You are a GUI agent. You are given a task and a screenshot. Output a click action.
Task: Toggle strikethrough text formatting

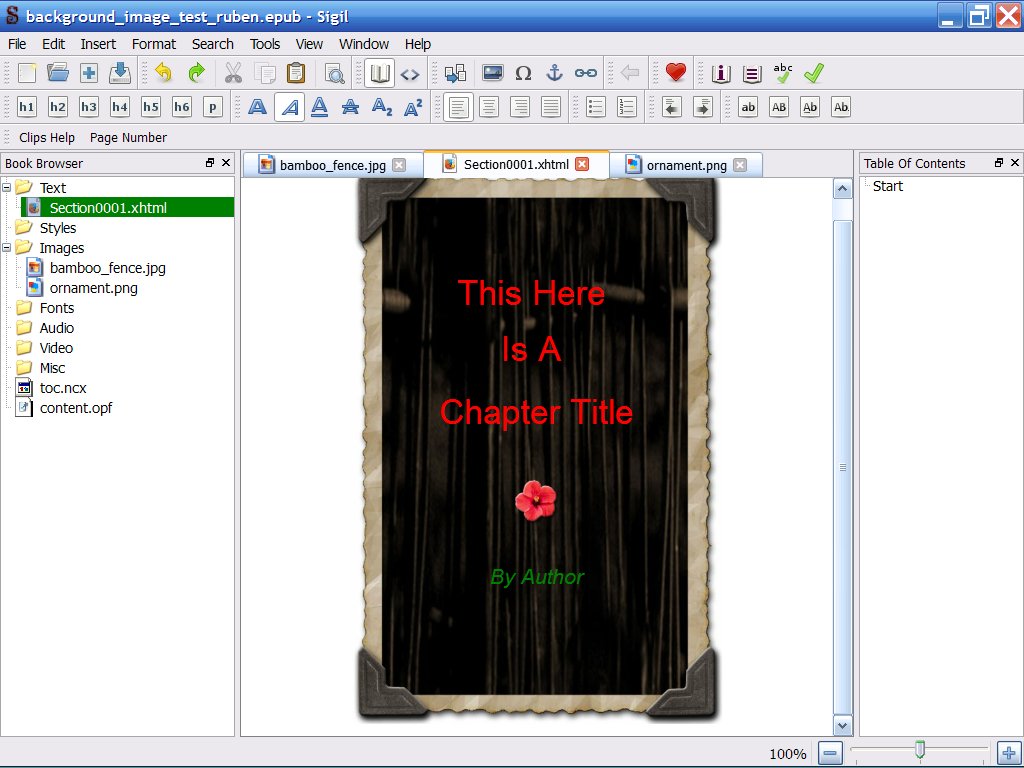351,107
